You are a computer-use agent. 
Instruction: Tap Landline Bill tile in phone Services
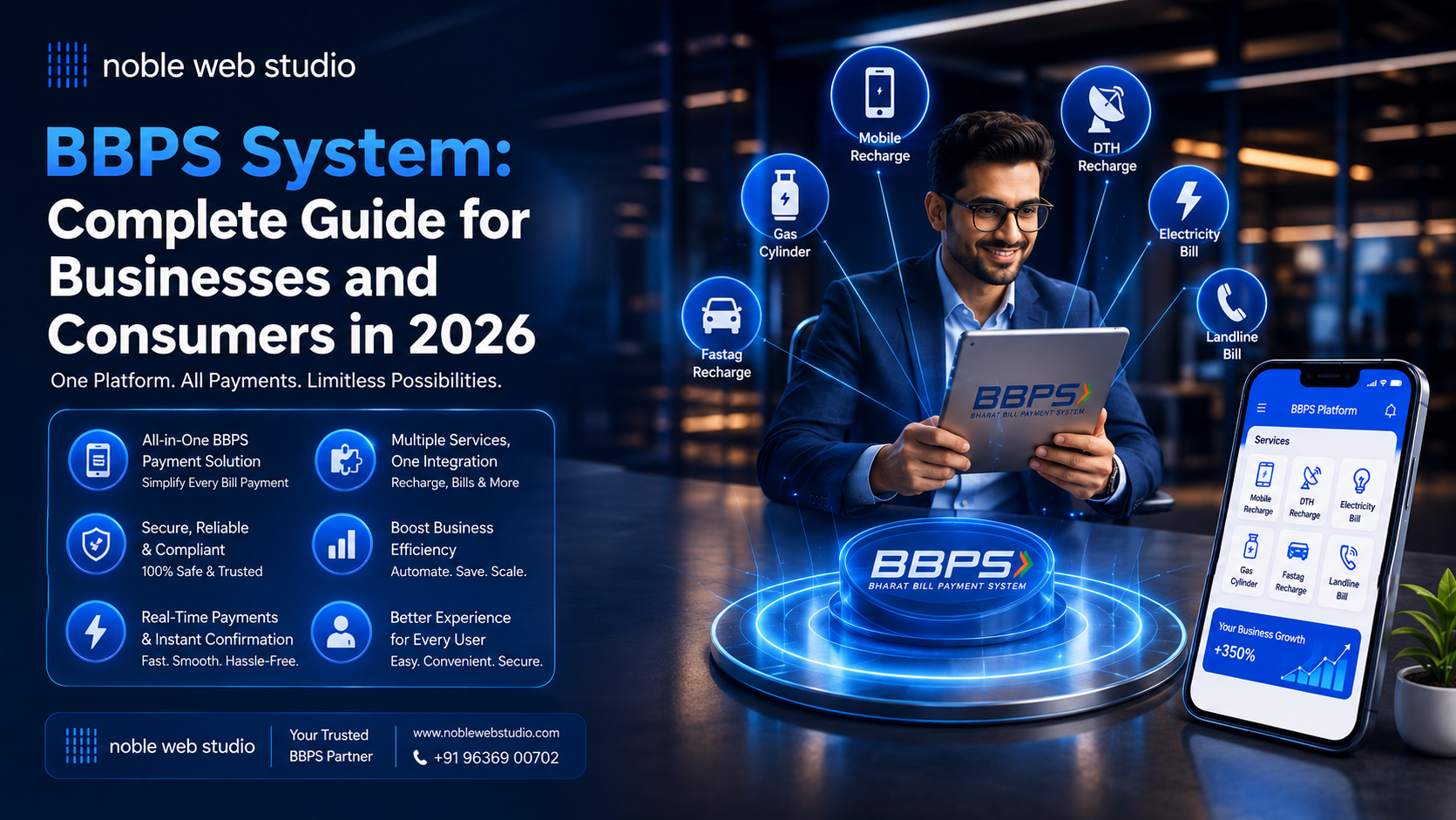point(1345,572)
